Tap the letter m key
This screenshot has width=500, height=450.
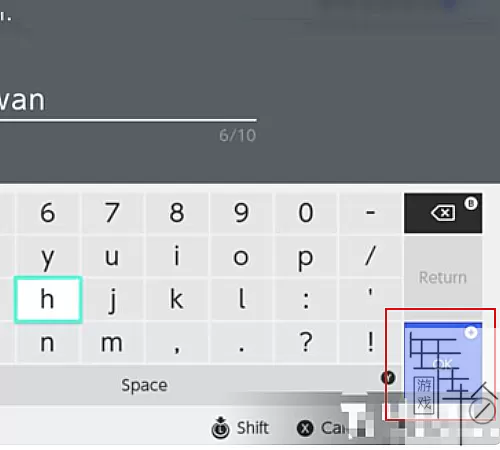(x=113, y=342)
